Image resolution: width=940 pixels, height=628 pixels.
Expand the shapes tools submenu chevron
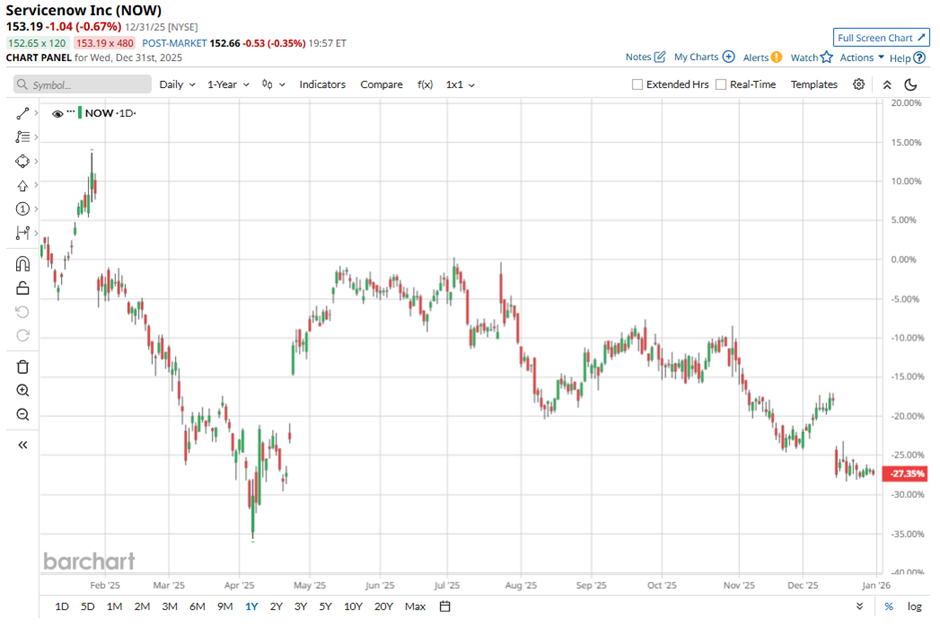tap(37, 161)
